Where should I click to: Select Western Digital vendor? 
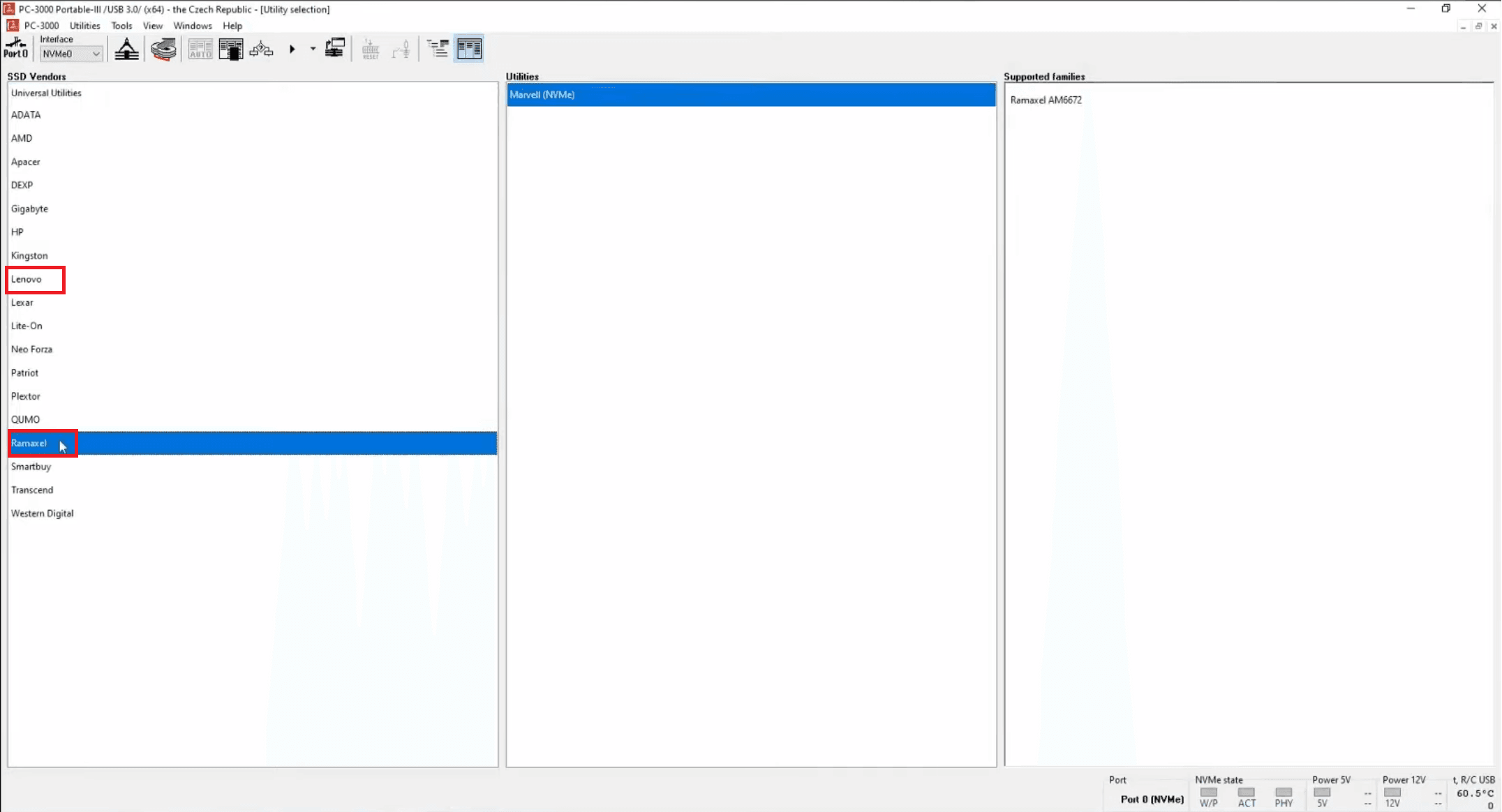click(253, 513)
